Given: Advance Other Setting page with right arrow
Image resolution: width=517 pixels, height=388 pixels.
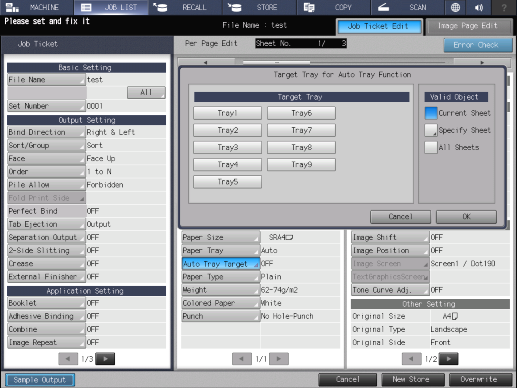Looking at the screenshot, I should click(449, 359).
